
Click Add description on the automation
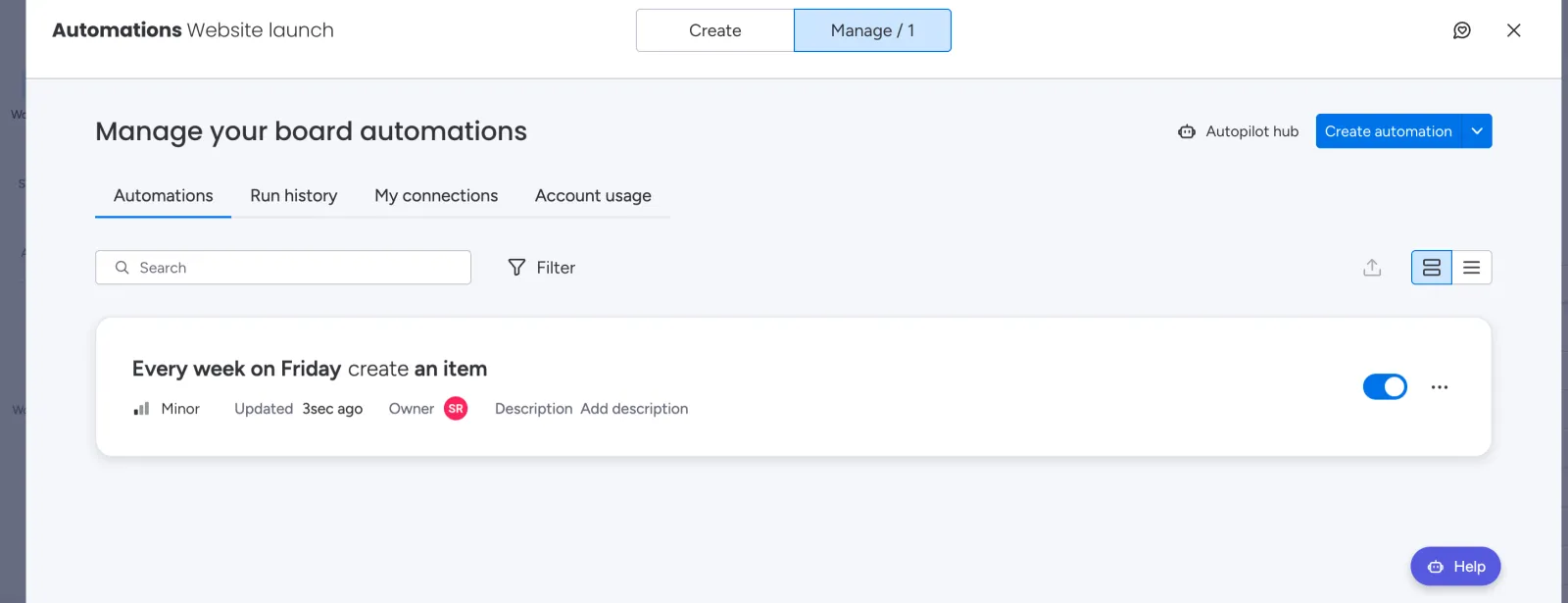point(634,409)
